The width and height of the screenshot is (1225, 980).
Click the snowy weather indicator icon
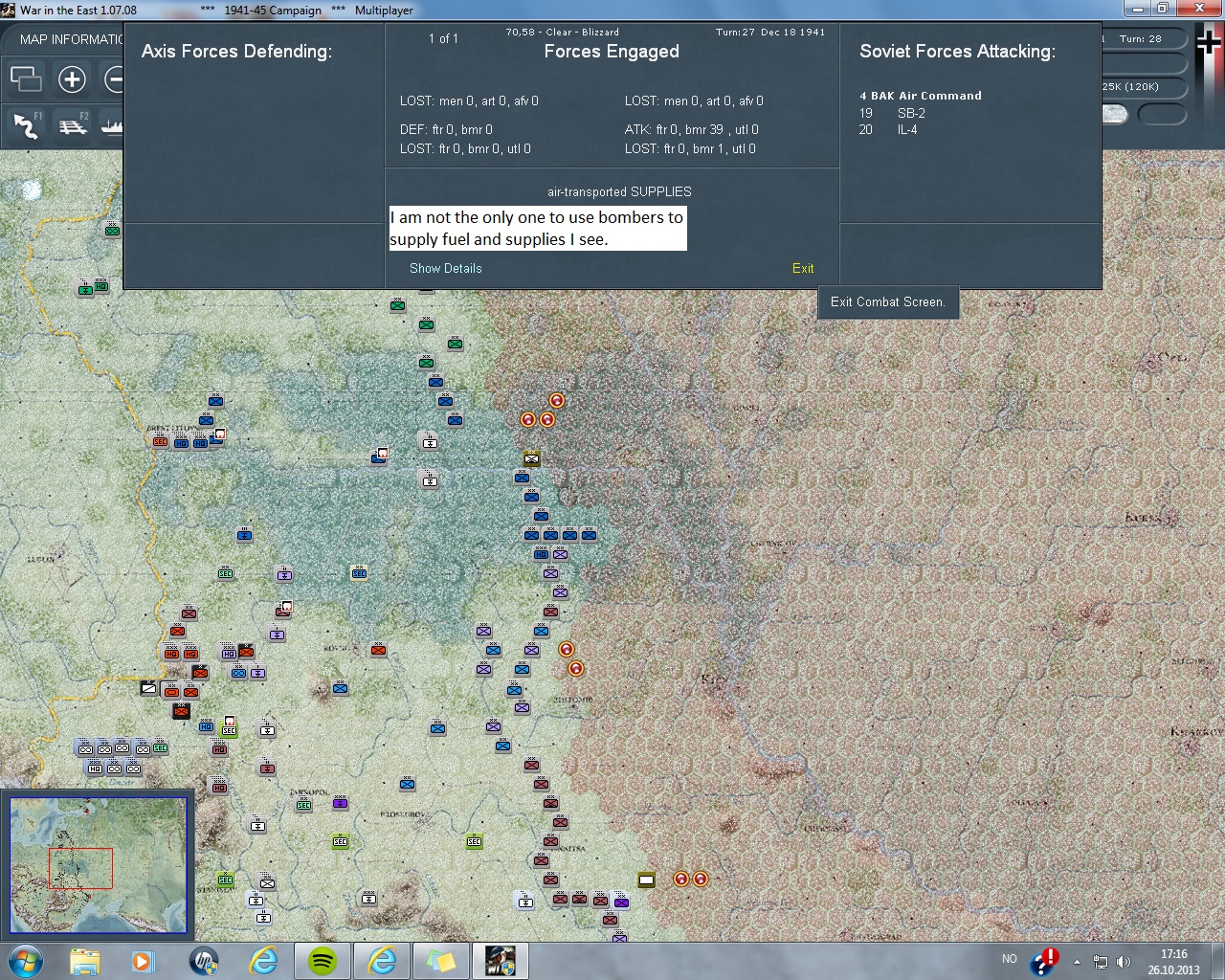click(1115, 115)
